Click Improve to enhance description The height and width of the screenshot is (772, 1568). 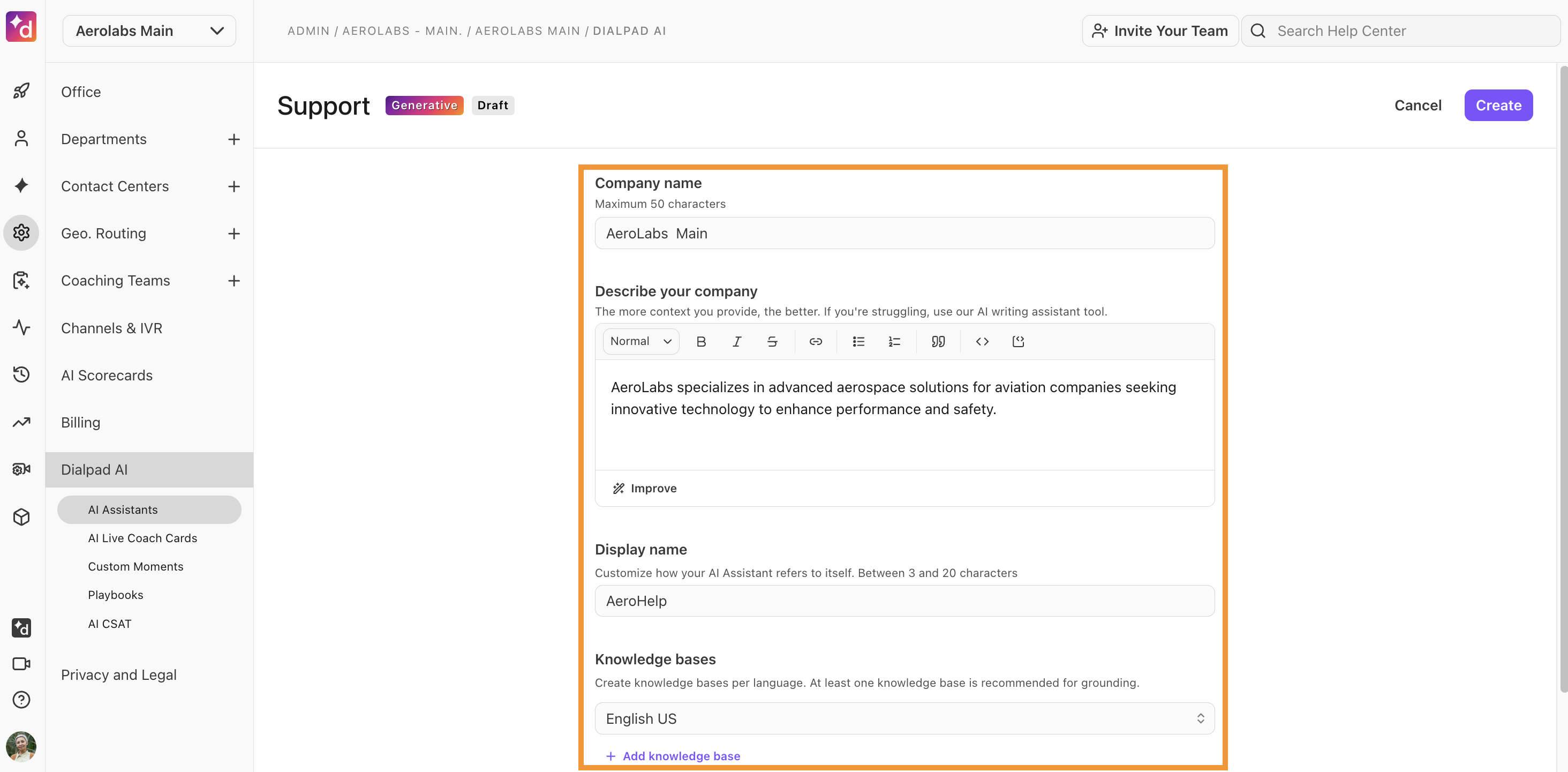tap(645, 488)
